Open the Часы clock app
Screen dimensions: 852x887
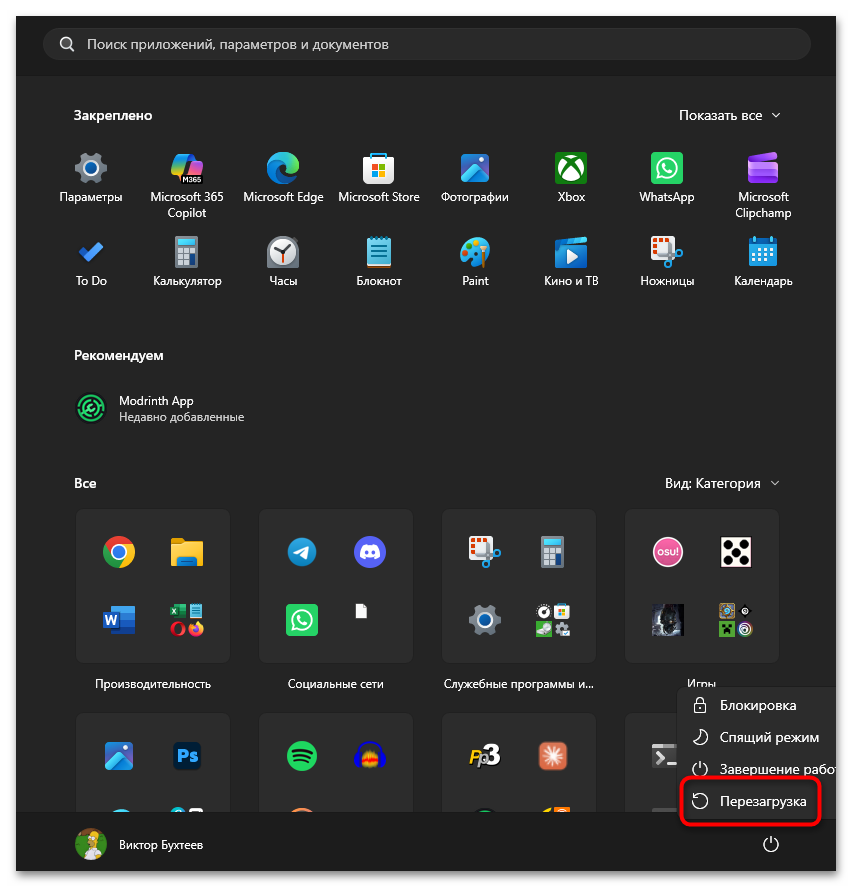[283, 261]
